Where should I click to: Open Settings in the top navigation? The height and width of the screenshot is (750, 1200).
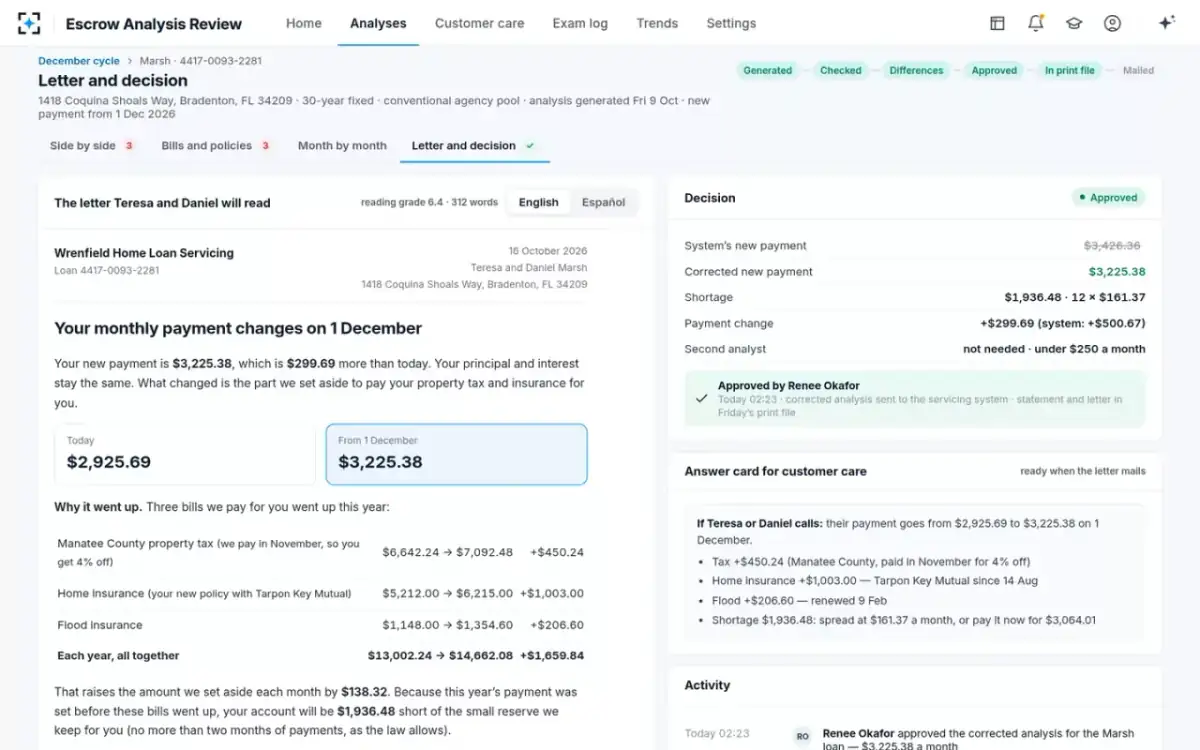[x=731, y=23]
